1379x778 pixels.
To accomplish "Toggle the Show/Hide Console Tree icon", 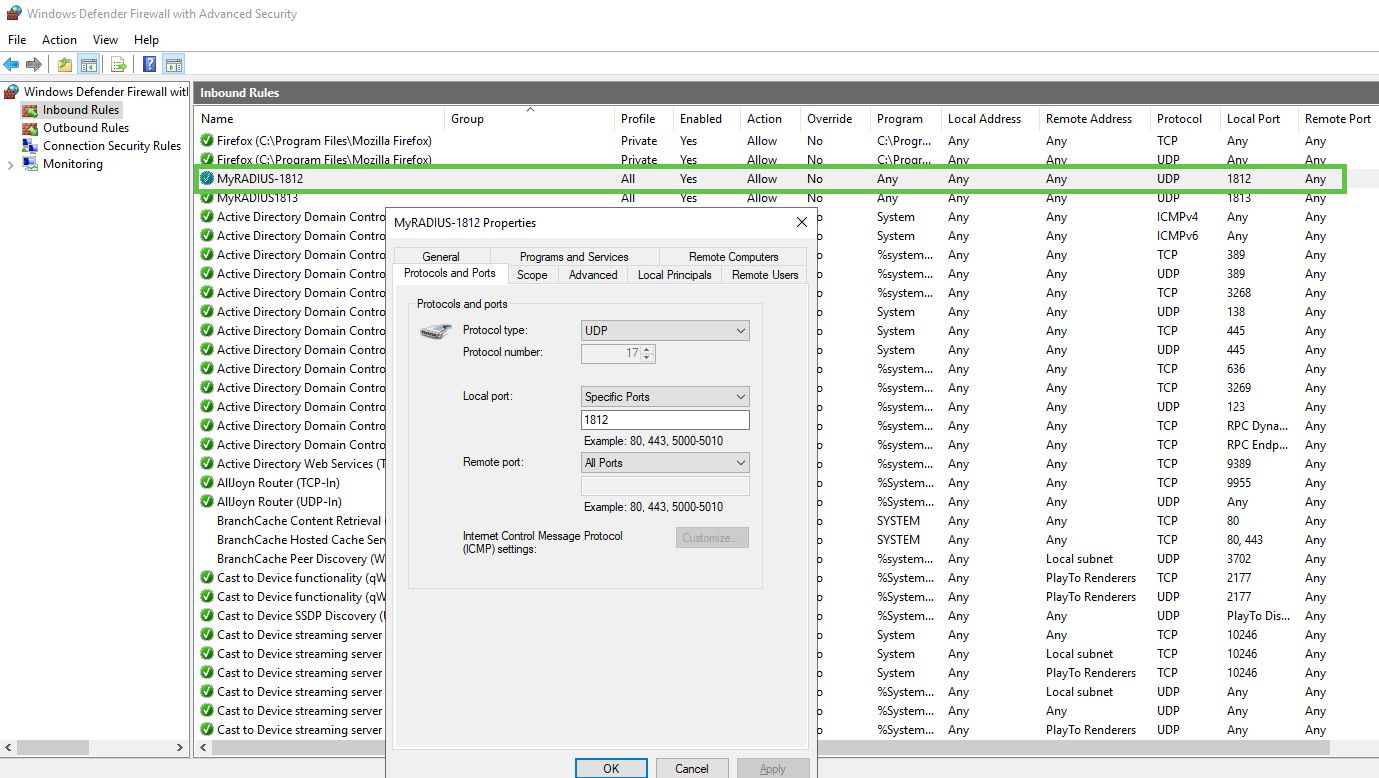I will click(x=89, y=65).
